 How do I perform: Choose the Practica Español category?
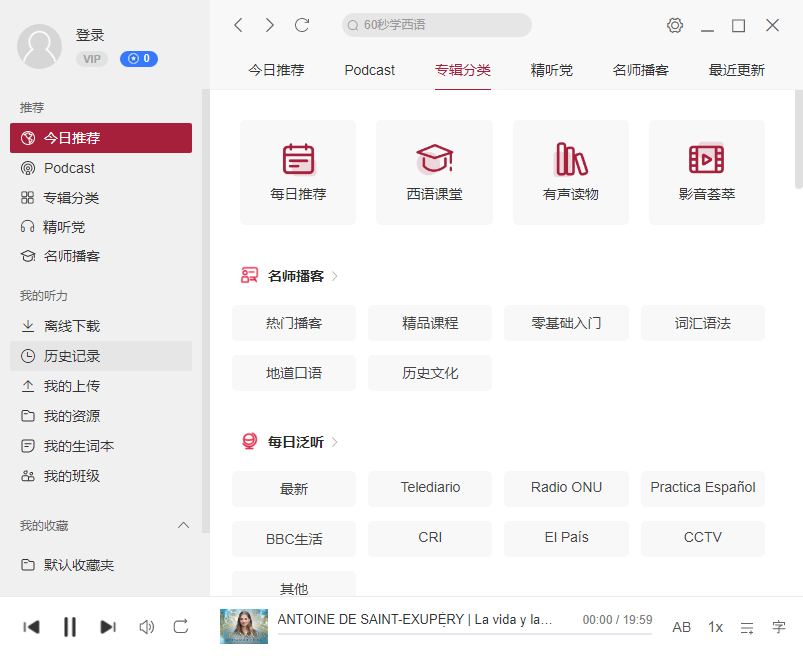703,489
